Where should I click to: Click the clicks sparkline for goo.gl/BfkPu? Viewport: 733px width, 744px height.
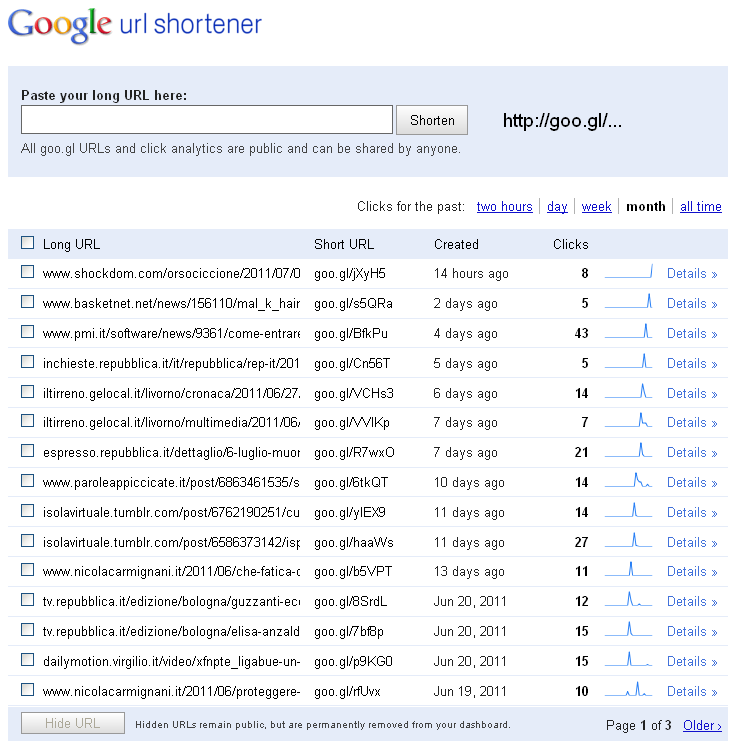(x=628, y=332)
